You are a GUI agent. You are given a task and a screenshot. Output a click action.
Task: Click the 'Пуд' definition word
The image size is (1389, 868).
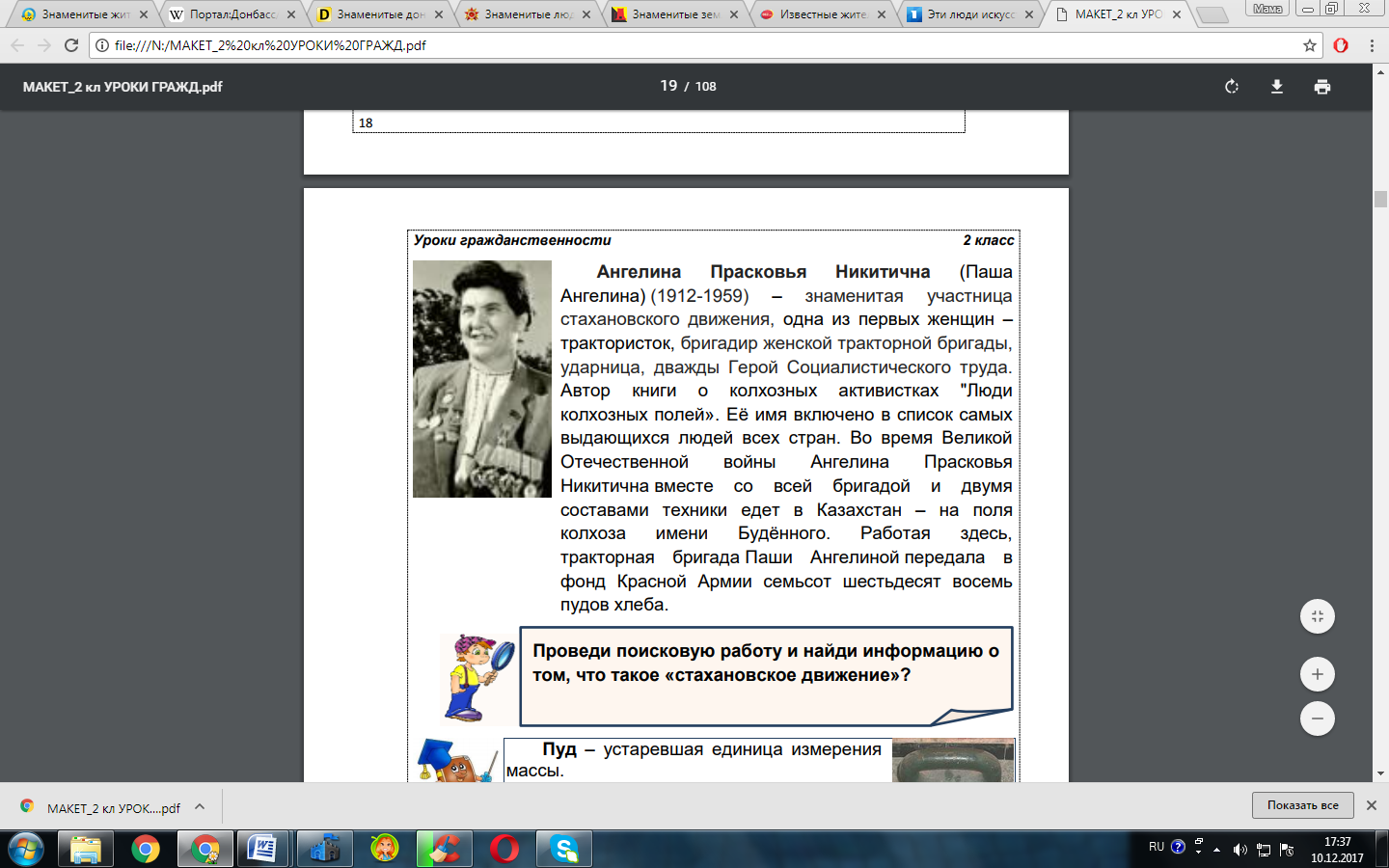[x=559, y=749]
